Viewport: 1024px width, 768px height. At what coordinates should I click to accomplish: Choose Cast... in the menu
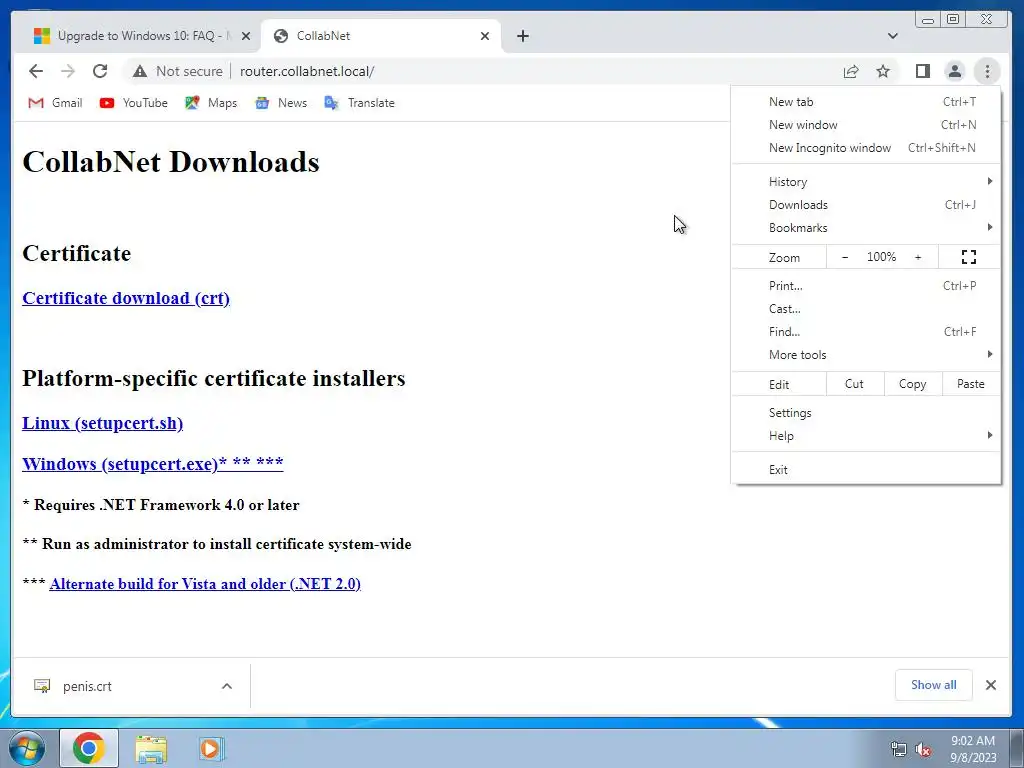pos(866,309)
